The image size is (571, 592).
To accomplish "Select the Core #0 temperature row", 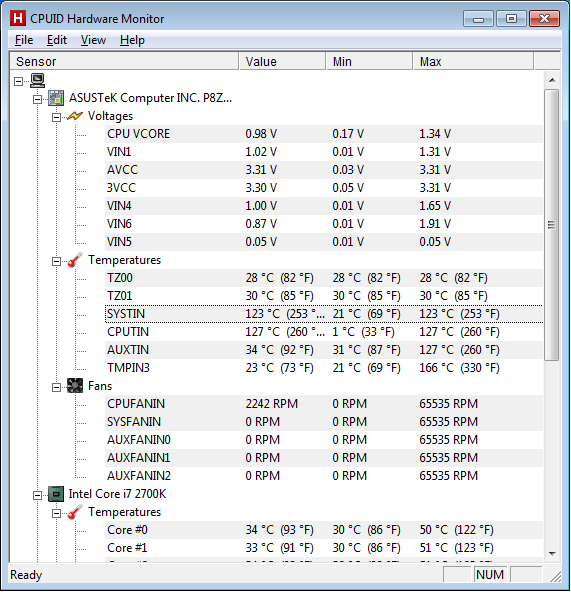I will (324, 530).
